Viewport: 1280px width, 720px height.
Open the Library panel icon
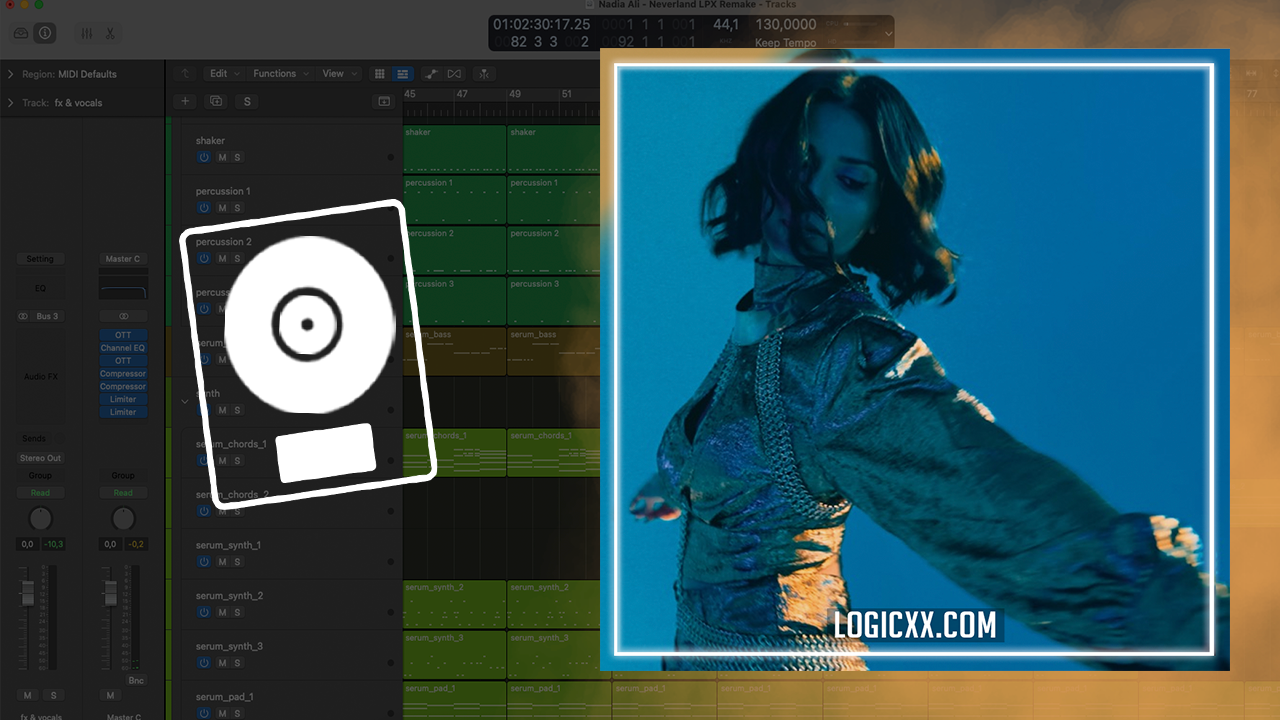(21, 33)
